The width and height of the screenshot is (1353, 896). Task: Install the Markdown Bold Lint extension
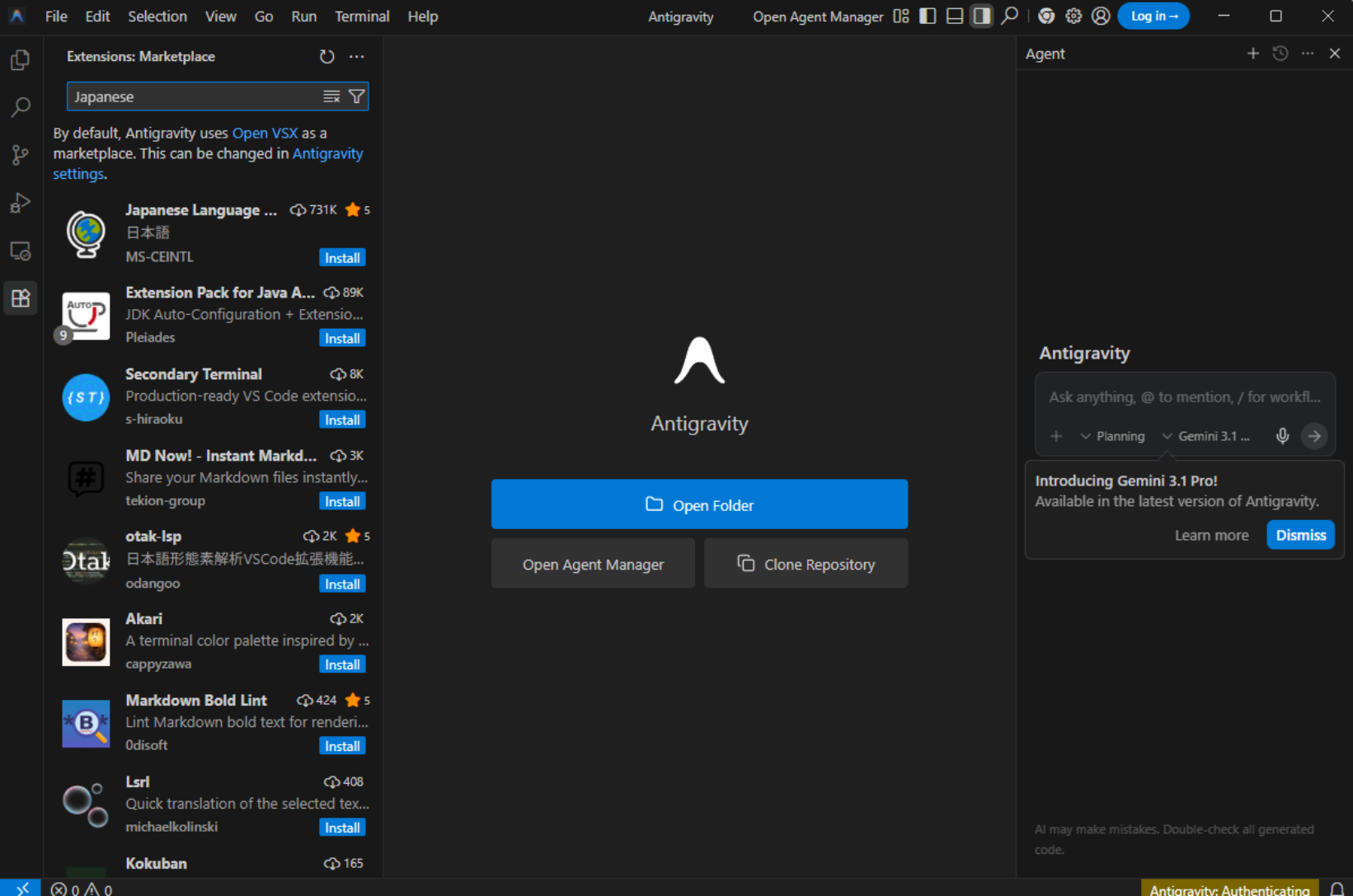342,747
